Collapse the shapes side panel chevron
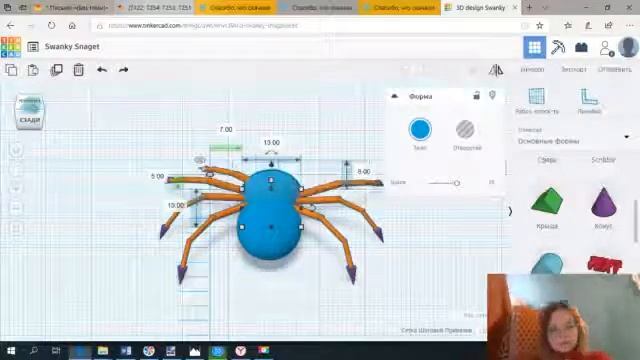The height and width of the screenshot is (360, 640). (x=510, y=211)
